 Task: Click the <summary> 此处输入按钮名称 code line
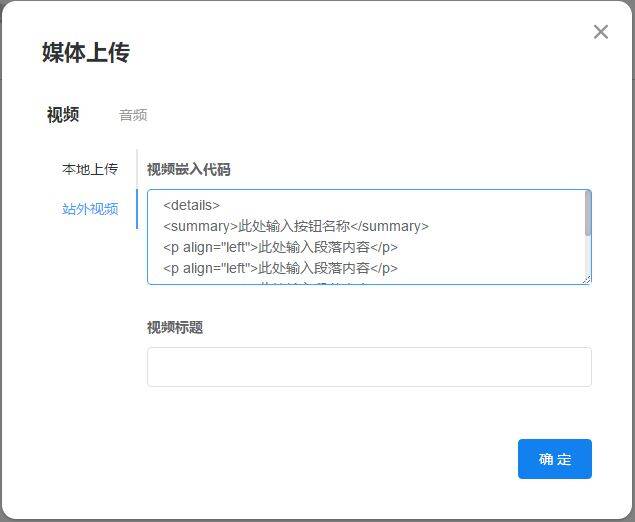pyautogui.click(x=295, y=226)
